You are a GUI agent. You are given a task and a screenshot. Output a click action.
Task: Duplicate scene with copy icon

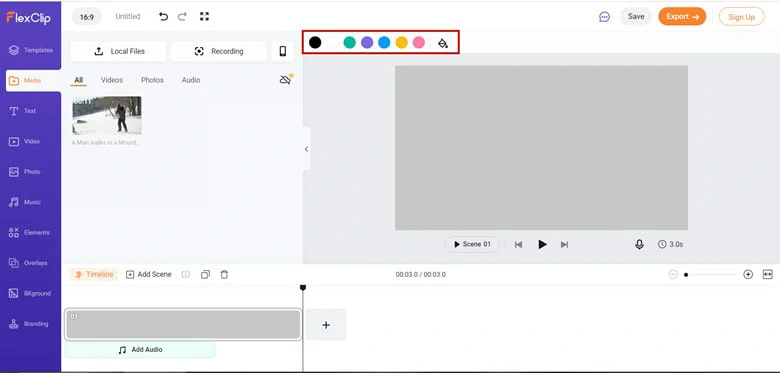click(x=205, y=275)
